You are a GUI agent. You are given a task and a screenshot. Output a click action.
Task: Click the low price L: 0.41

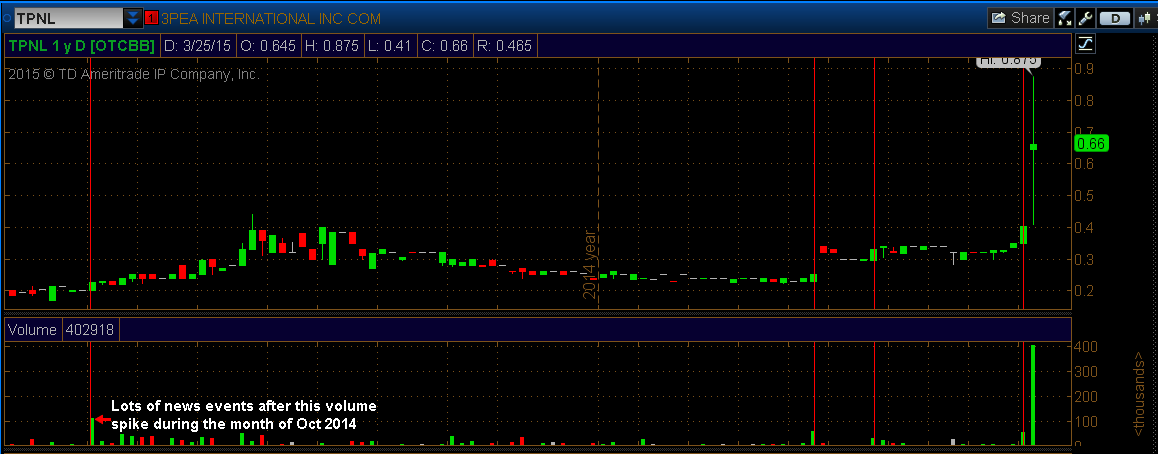390,46
